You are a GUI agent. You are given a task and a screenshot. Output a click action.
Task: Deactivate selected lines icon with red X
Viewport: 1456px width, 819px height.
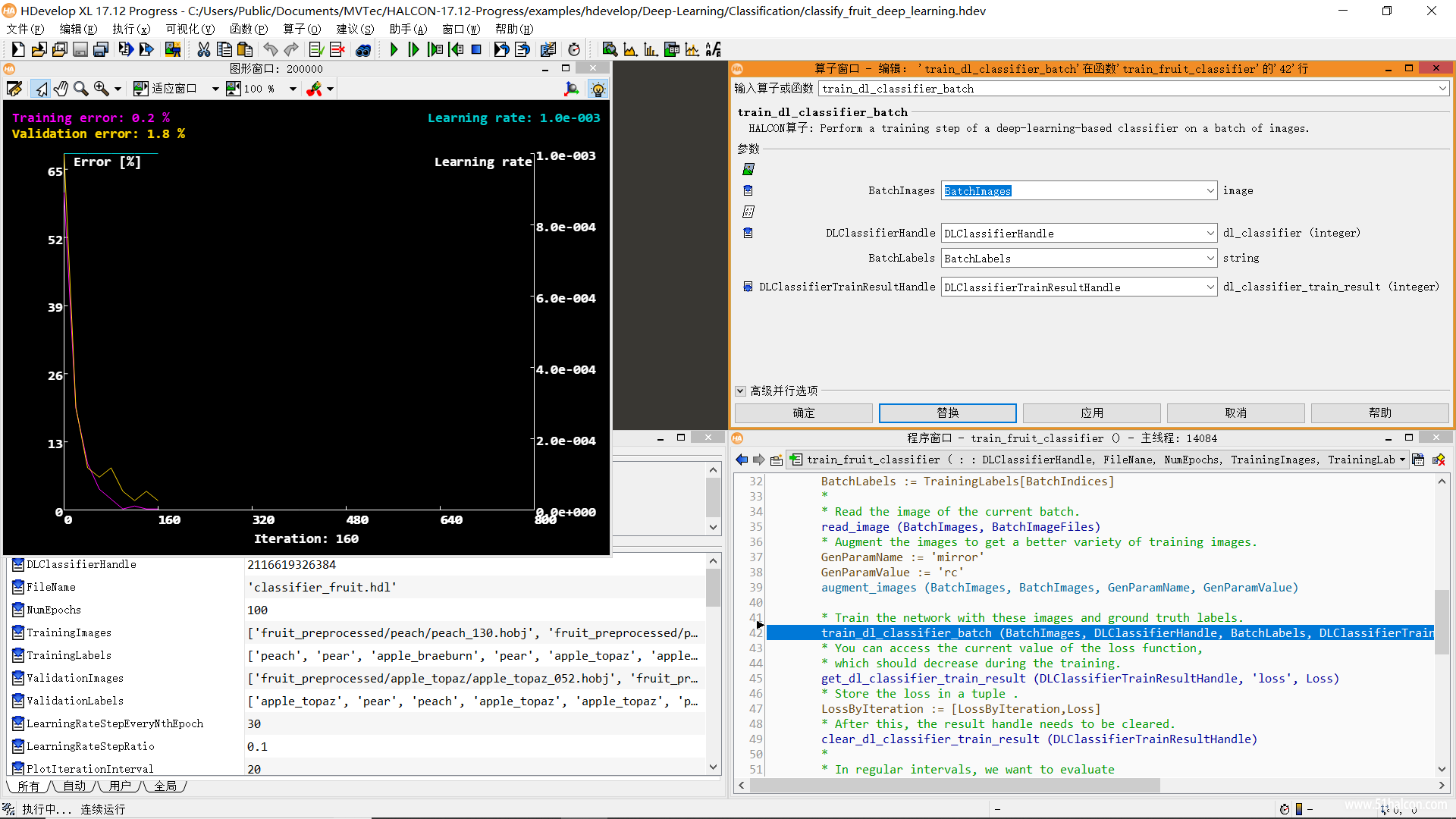[337, 49]
